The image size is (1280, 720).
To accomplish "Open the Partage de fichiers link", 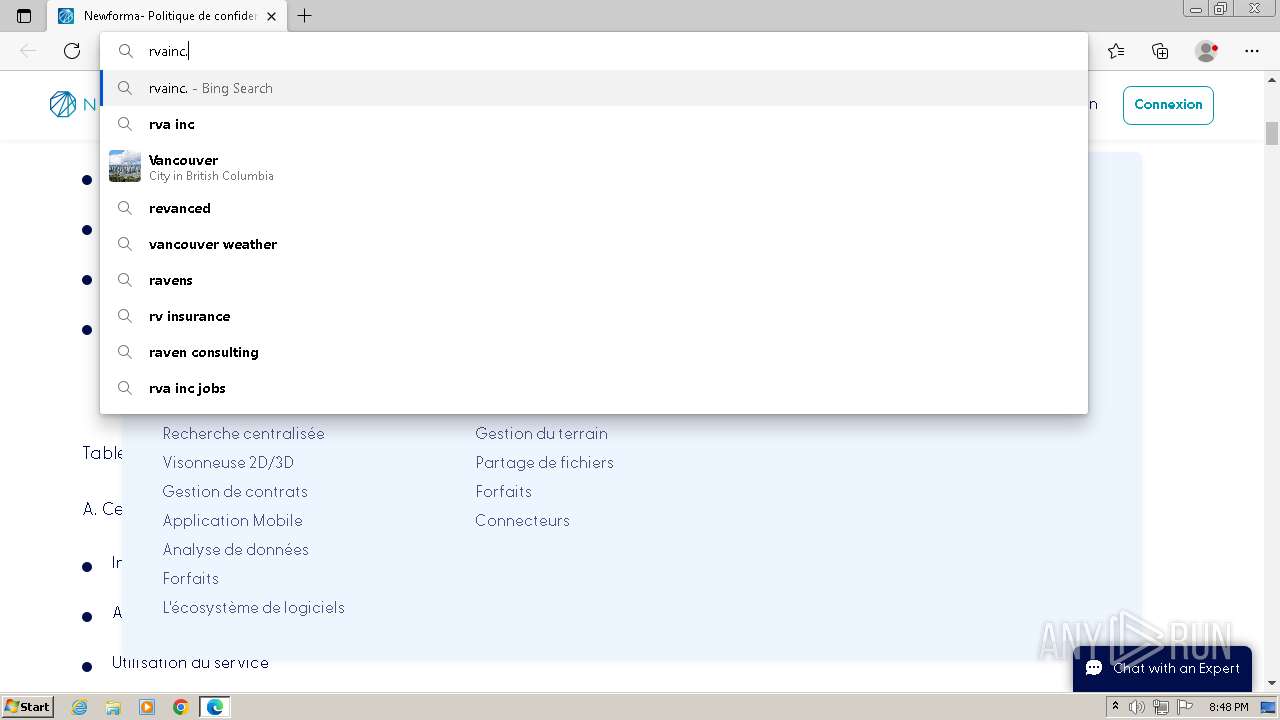I will coord(544,462).
